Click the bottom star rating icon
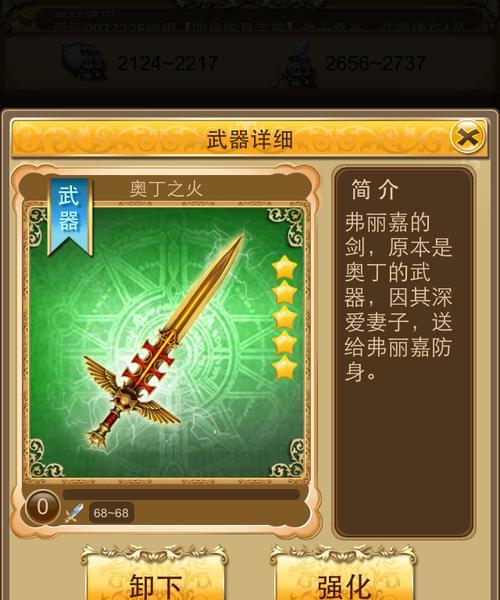500x600 pixels. point(285,367)
